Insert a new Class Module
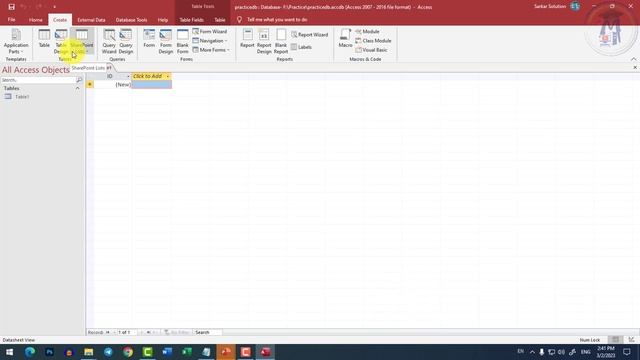Viewport: 640px width, 360px height. pos(373,41)
